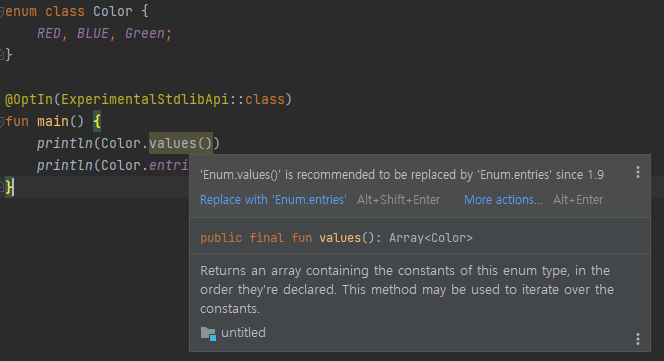Click the Color class name in declaration
Screen dimensions: 664x361
click(113, 11)
